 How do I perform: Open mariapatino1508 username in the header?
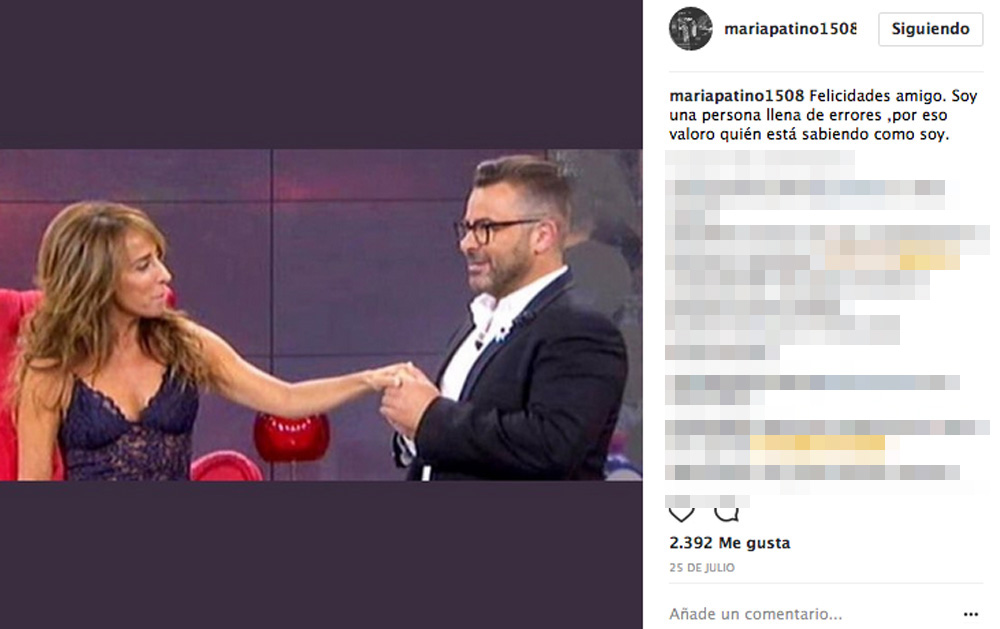790,29
